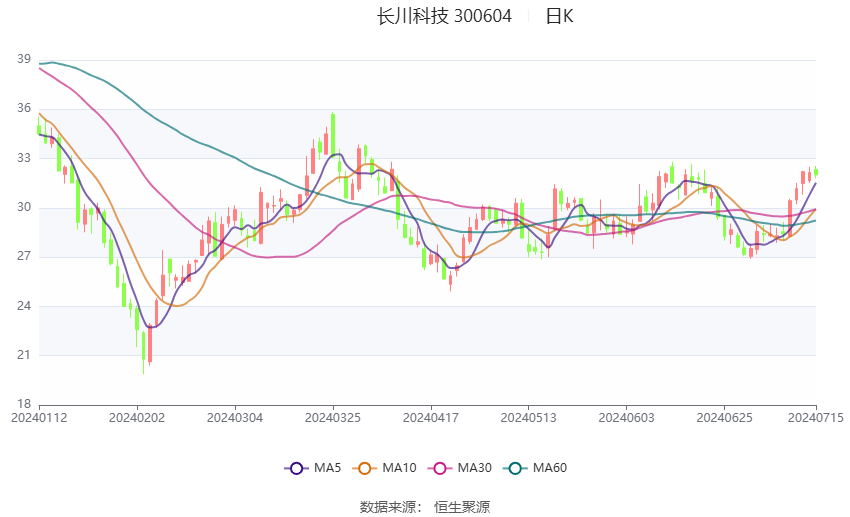Toggle the MA5 legend series
The image size is (850, 517).
[x=313, y=468]
